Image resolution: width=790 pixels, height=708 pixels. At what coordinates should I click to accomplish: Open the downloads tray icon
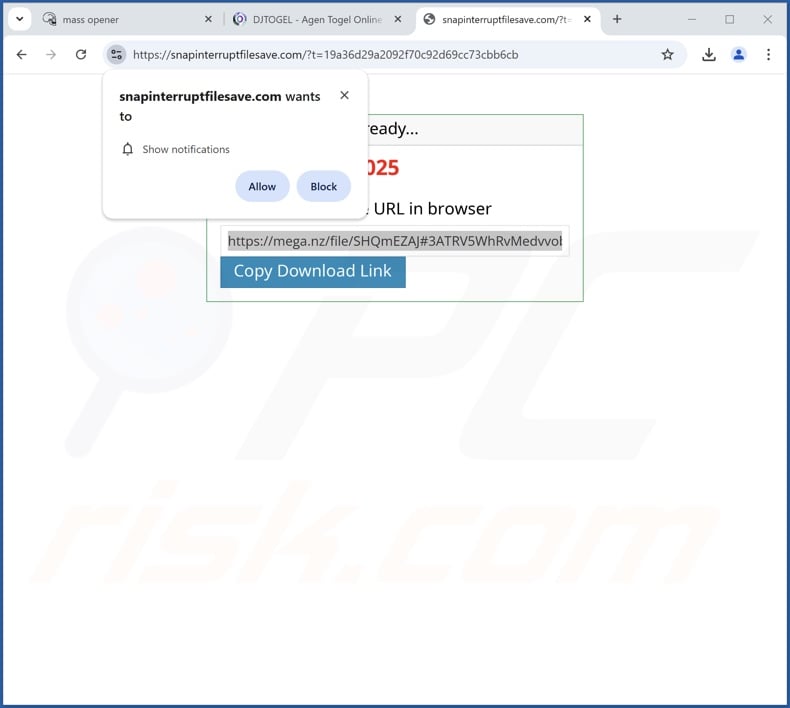708,54
